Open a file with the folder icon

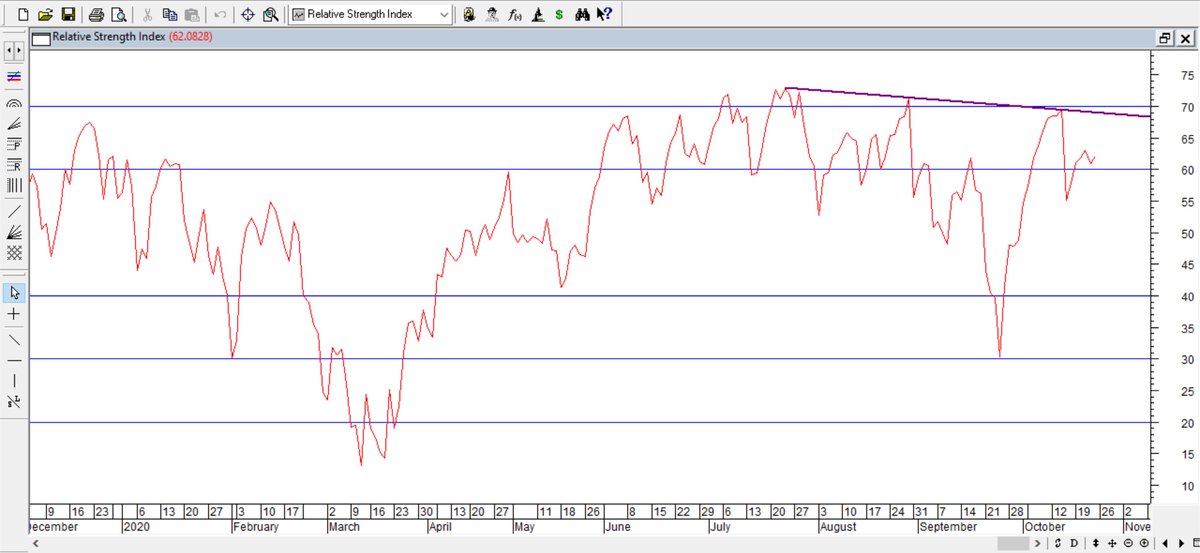click(x=45, y=15)
